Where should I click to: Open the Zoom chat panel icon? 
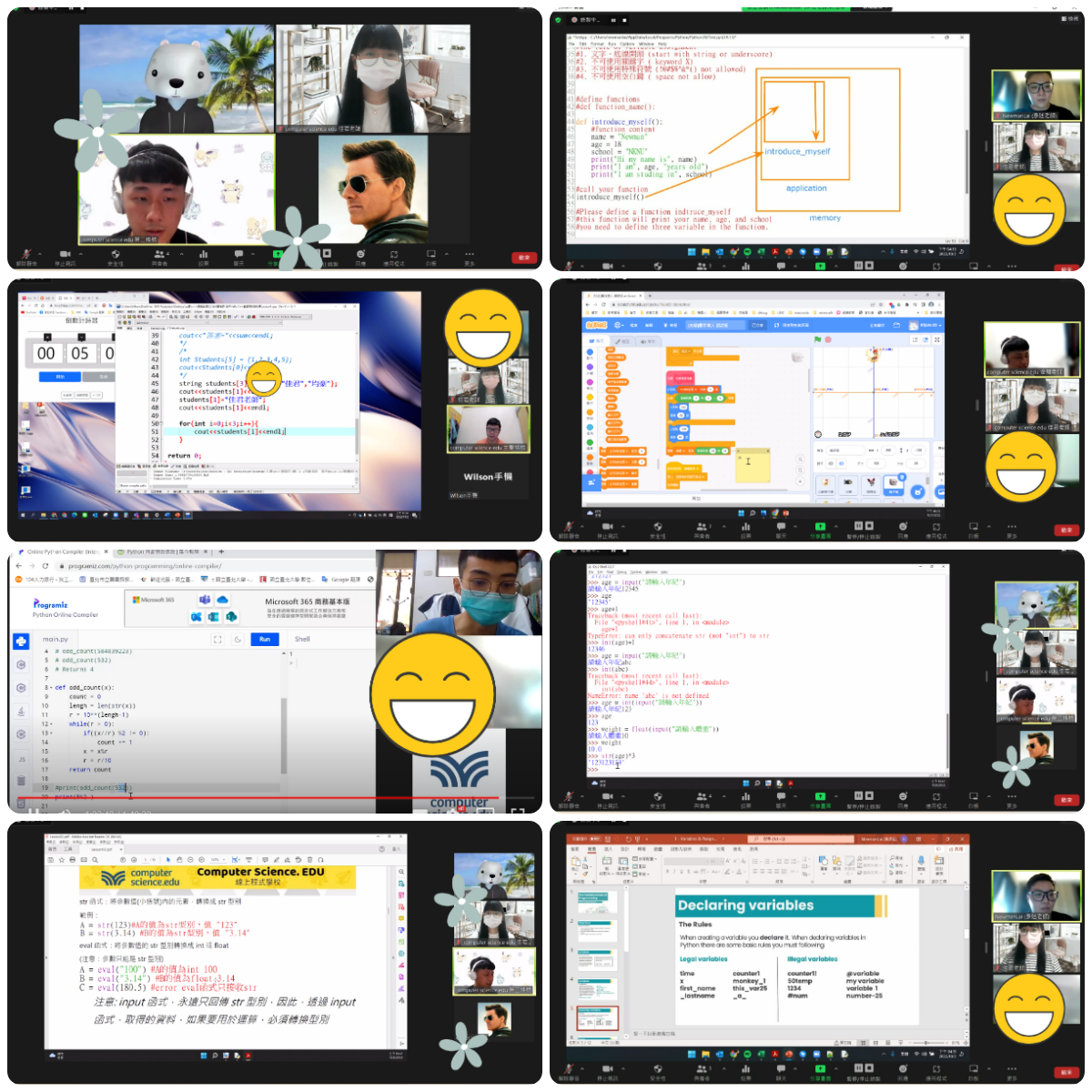781,528
